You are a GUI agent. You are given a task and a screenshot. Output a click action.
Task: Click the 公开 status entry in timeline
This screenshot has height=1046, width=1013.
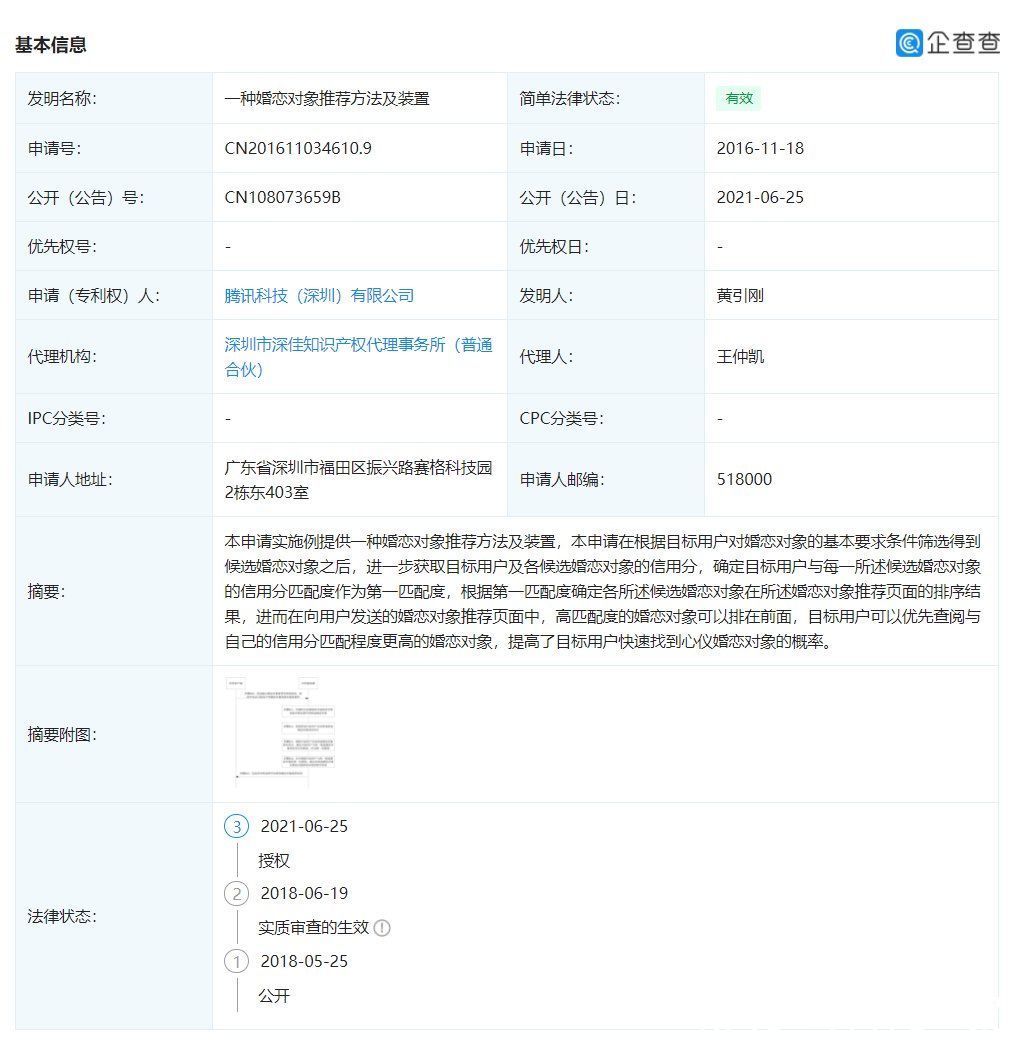point(273,996)
